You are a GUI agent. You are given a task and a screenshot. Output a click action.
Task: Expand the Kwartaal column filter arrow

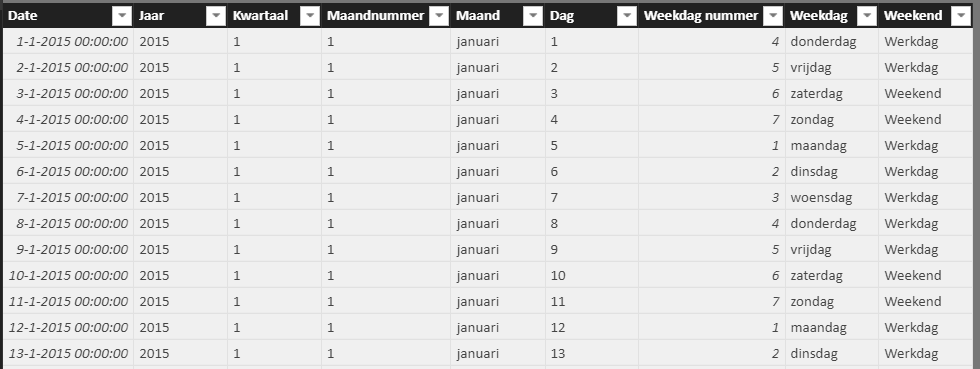tap(310, 16)
